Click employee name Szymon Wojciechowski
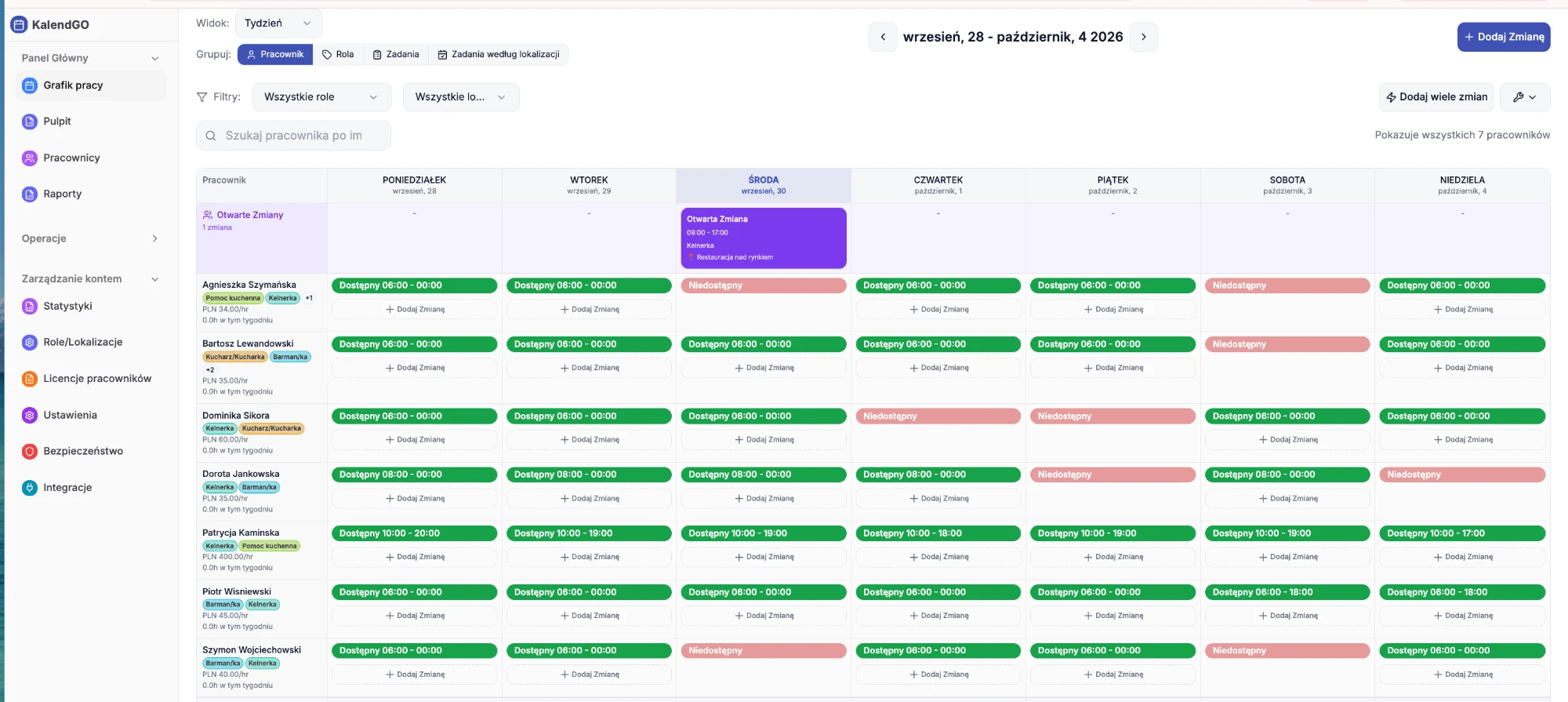 252,650
